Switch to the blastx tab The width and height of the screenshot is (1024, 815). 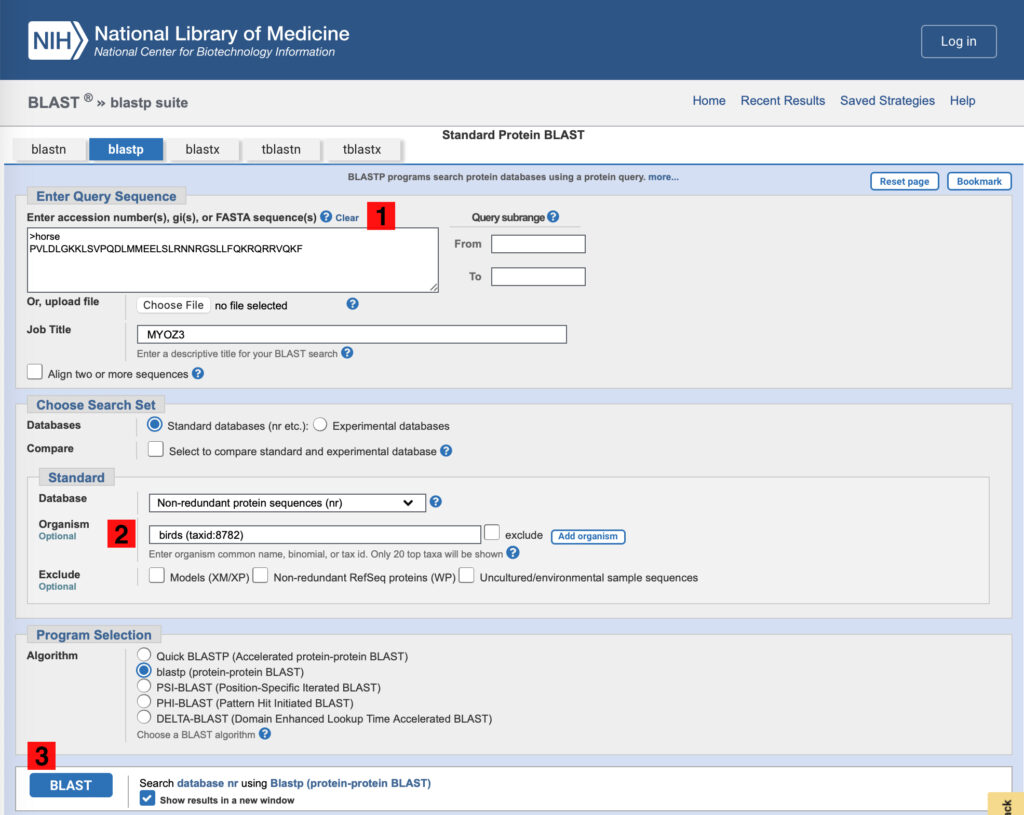(202, 150)
